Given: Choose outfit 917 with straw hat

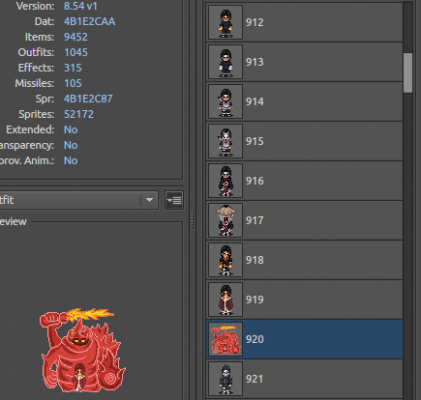Looking at the screenshot, I should (304, 220).
